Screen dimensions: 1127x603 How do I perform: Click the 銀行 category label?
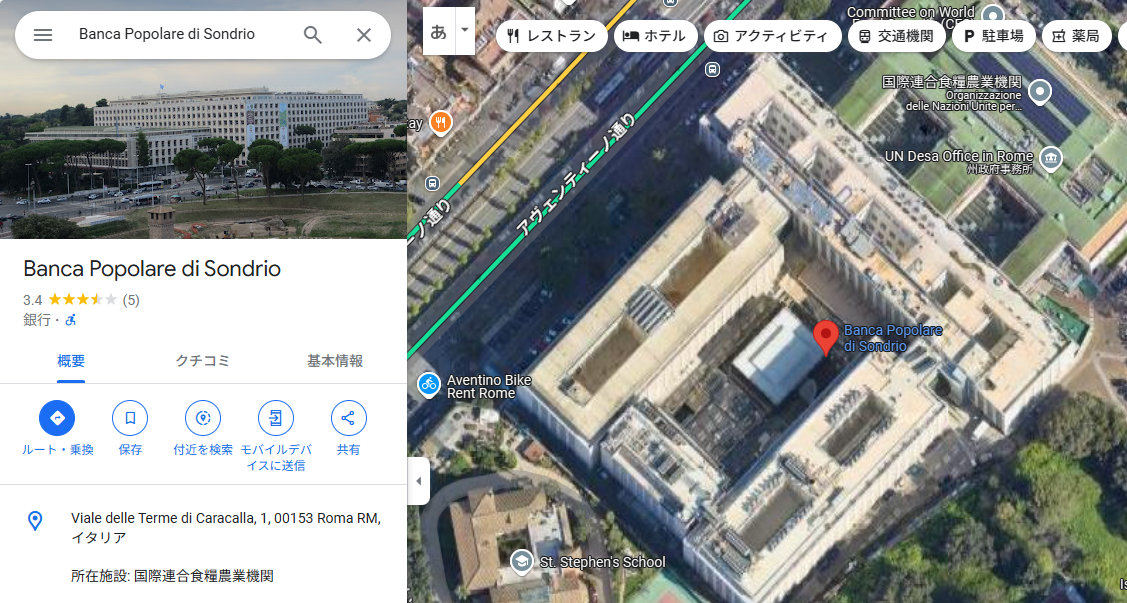[37, 320]
